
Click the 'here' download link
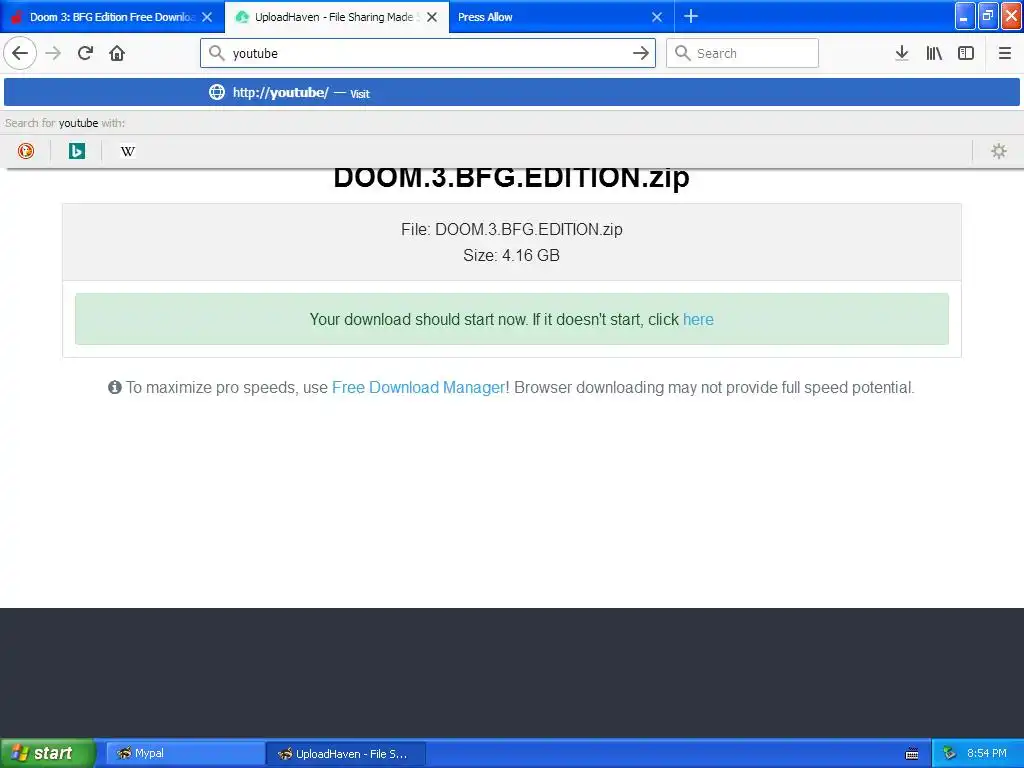coord(698,319)
